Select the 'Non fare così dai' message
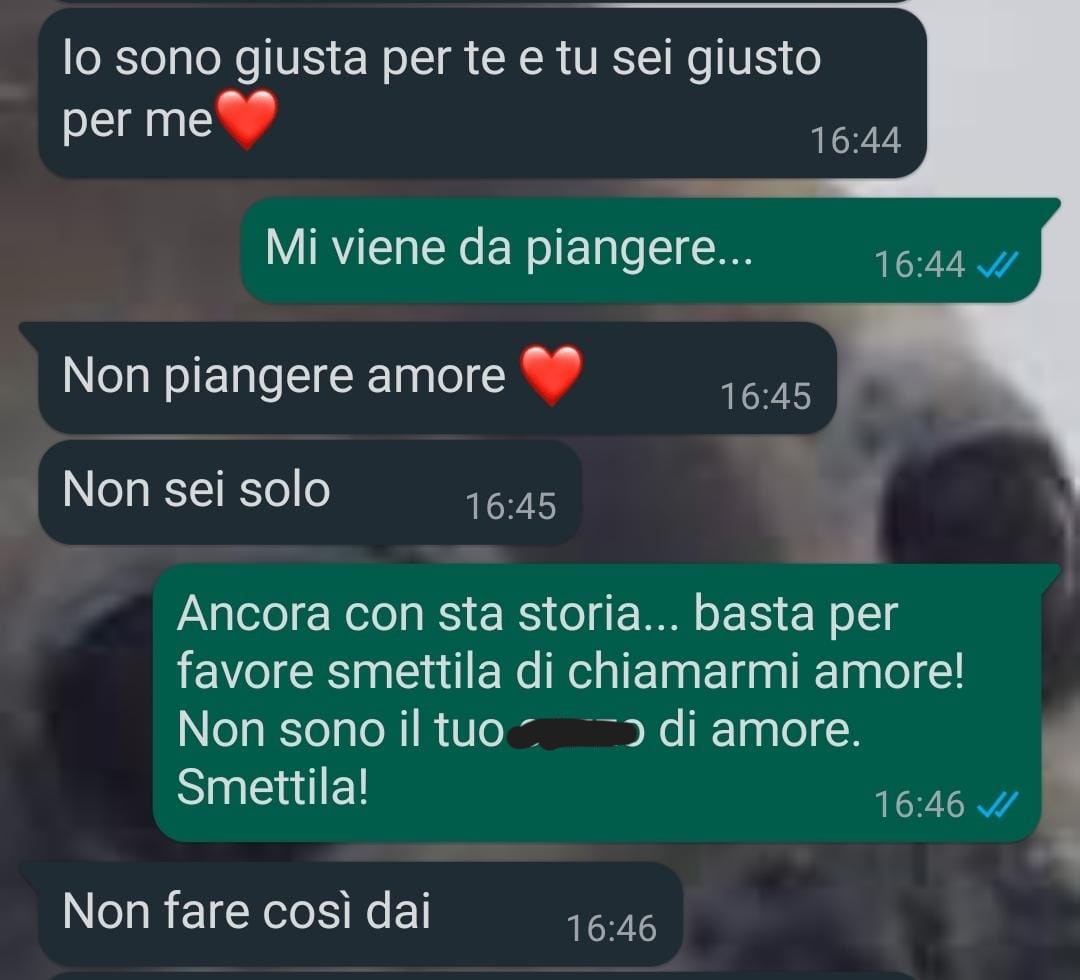The width and height of the screenshot is (1080, 980). [x=351, y=913]
